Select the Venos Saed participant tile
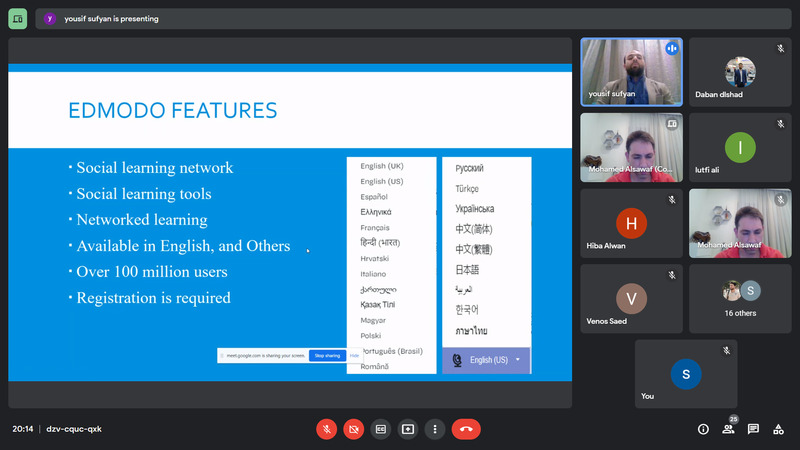The image size is (800, 450). click(x=631, y=298)
